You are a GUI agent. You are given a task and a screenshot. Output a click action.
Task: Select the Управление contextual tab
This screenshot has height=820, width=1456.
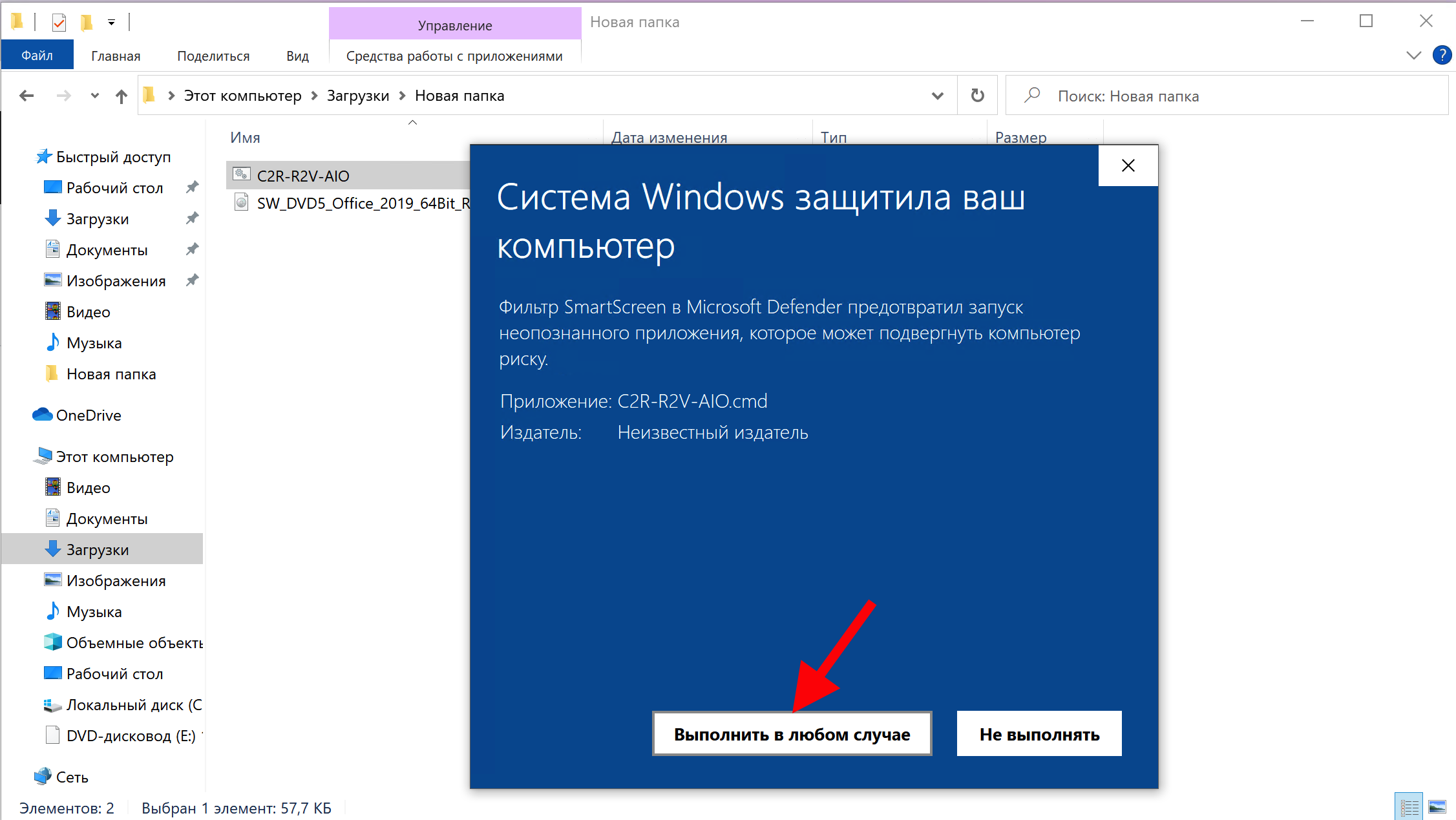[x=455, y=25]
